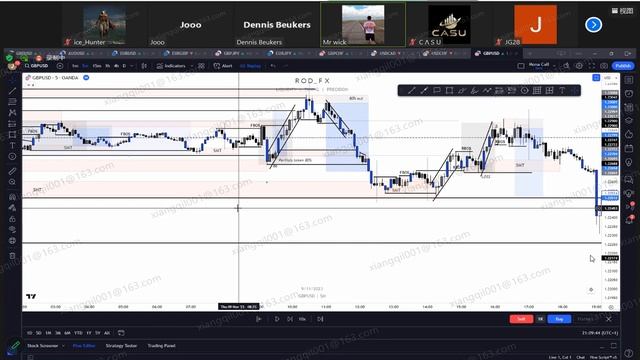The width and height of the screenshot is (640, 360).
Task: Pick the rectangle tool in floating favorites toolbar
Action: [449, 91]
